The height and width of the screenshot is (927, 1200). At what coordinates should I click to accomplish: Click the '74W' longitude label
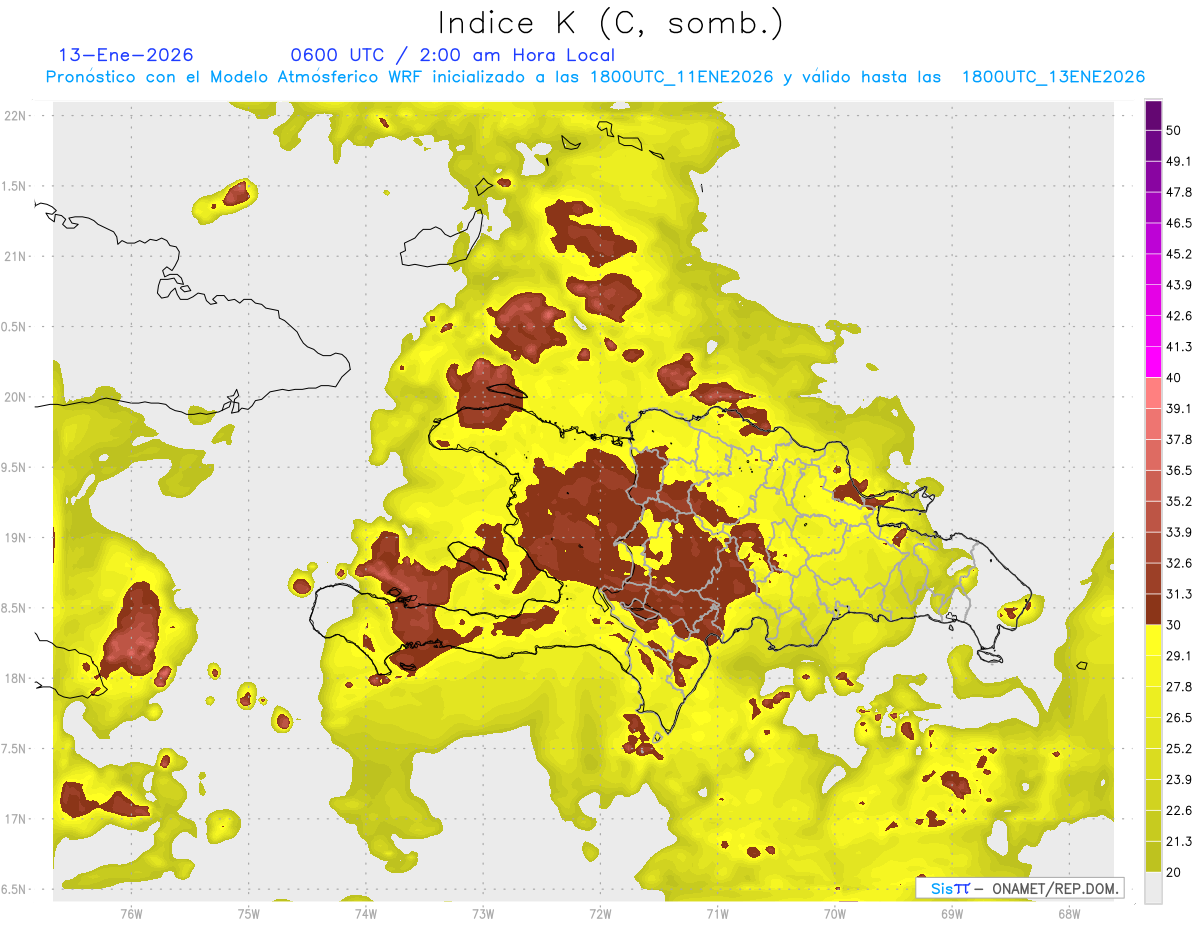pyautogui.click(x=365, y=913)
